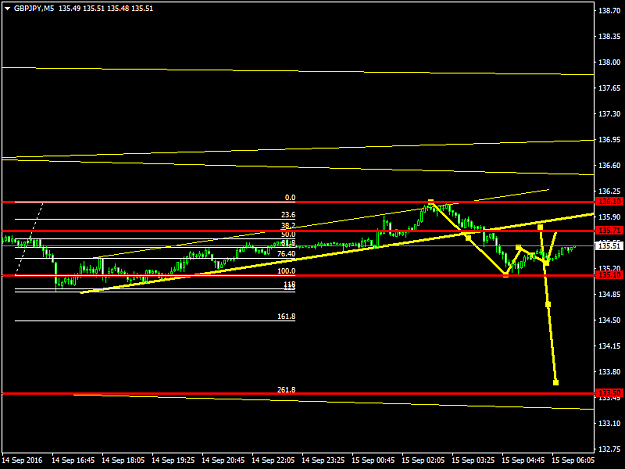Select the red 135.71 price label
The image size is (625, 469).
point(610,230)
